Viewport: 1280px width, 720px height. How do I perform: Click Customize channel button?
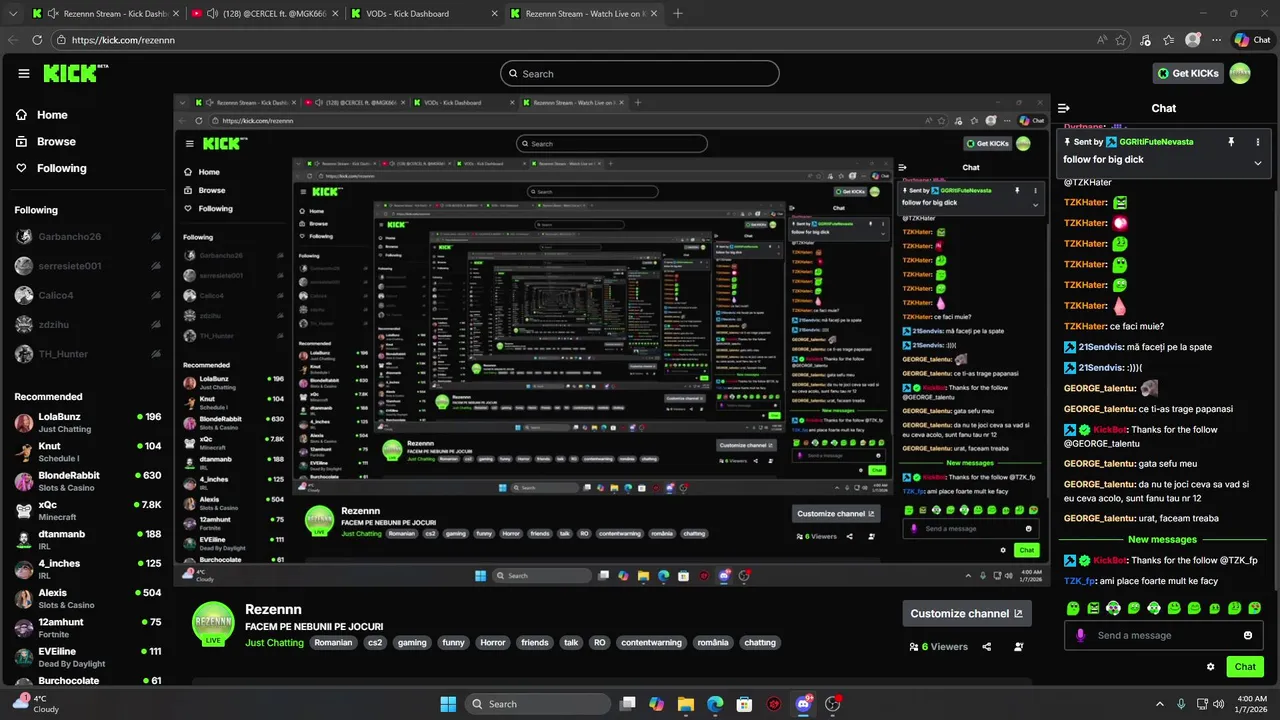coord(967,614)
